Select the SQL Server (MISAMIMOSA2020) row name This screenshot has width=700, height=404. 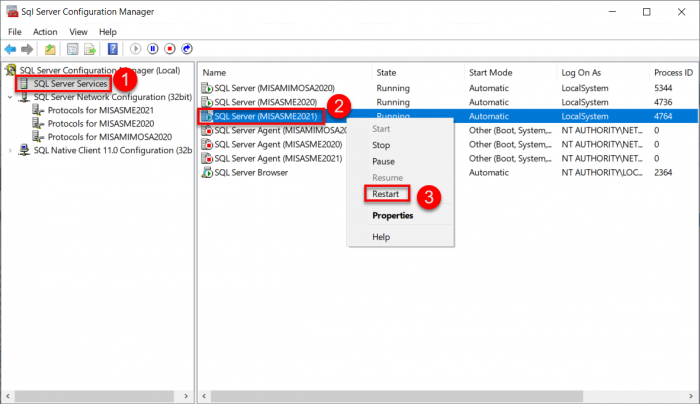coord(274,88)
